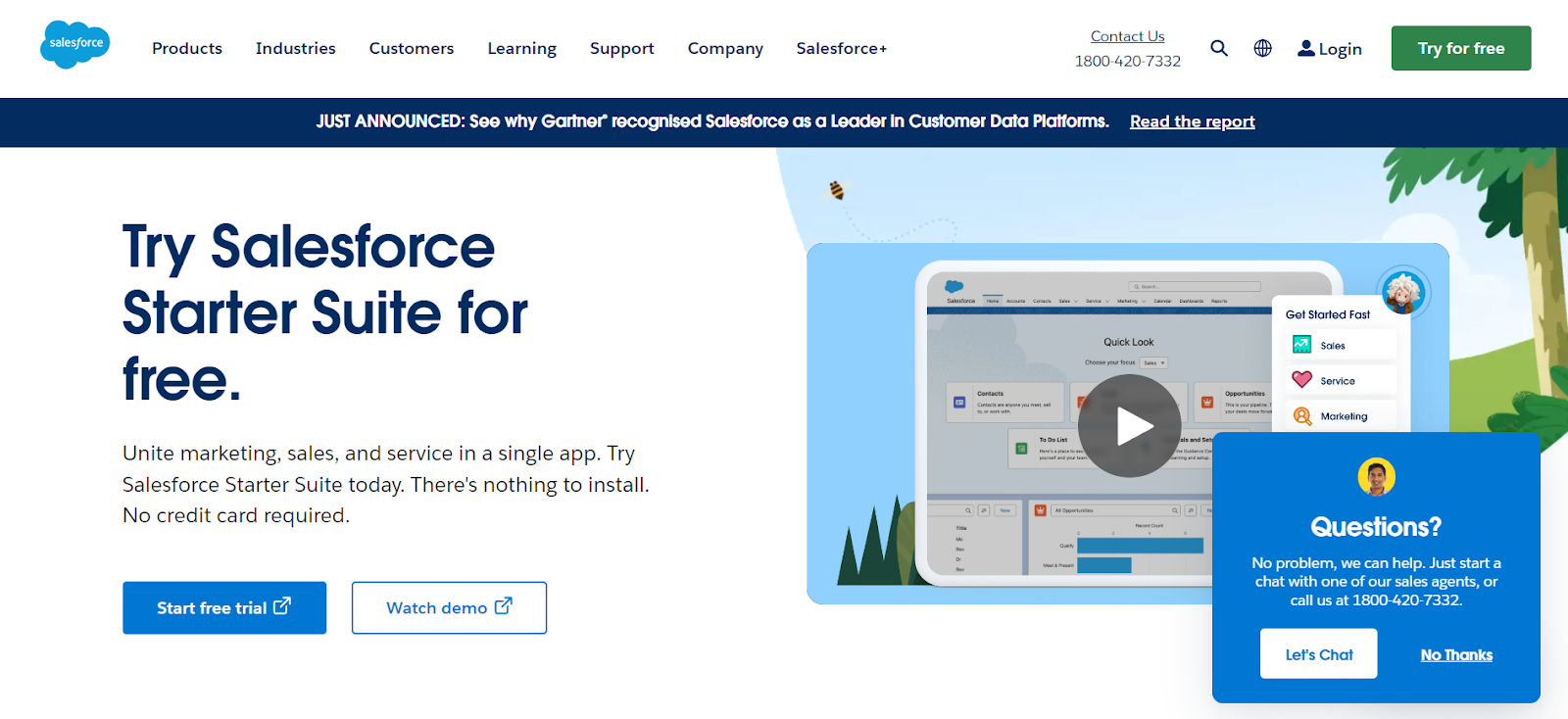Click the 1800-420-7332 phone number in header
Viewport: 1568px width, 719px height.
coord(1128,61)
